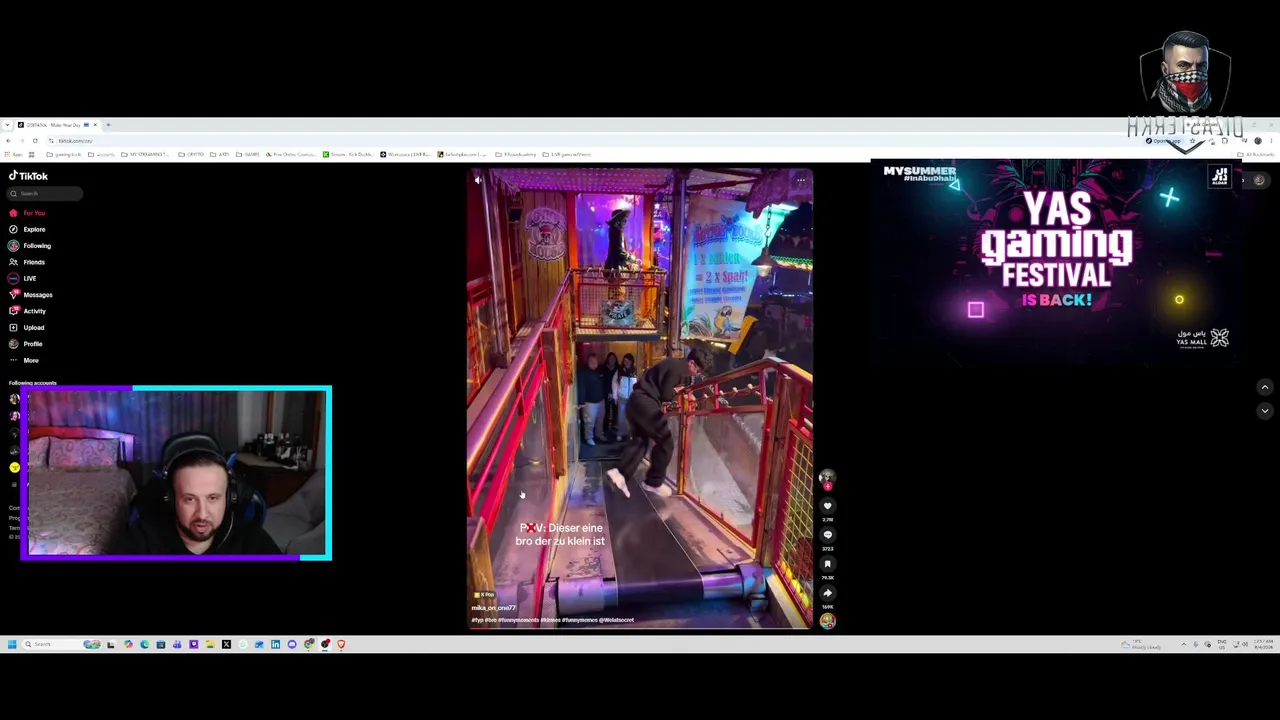Like the video with the heart icon

tap(827, 506)
